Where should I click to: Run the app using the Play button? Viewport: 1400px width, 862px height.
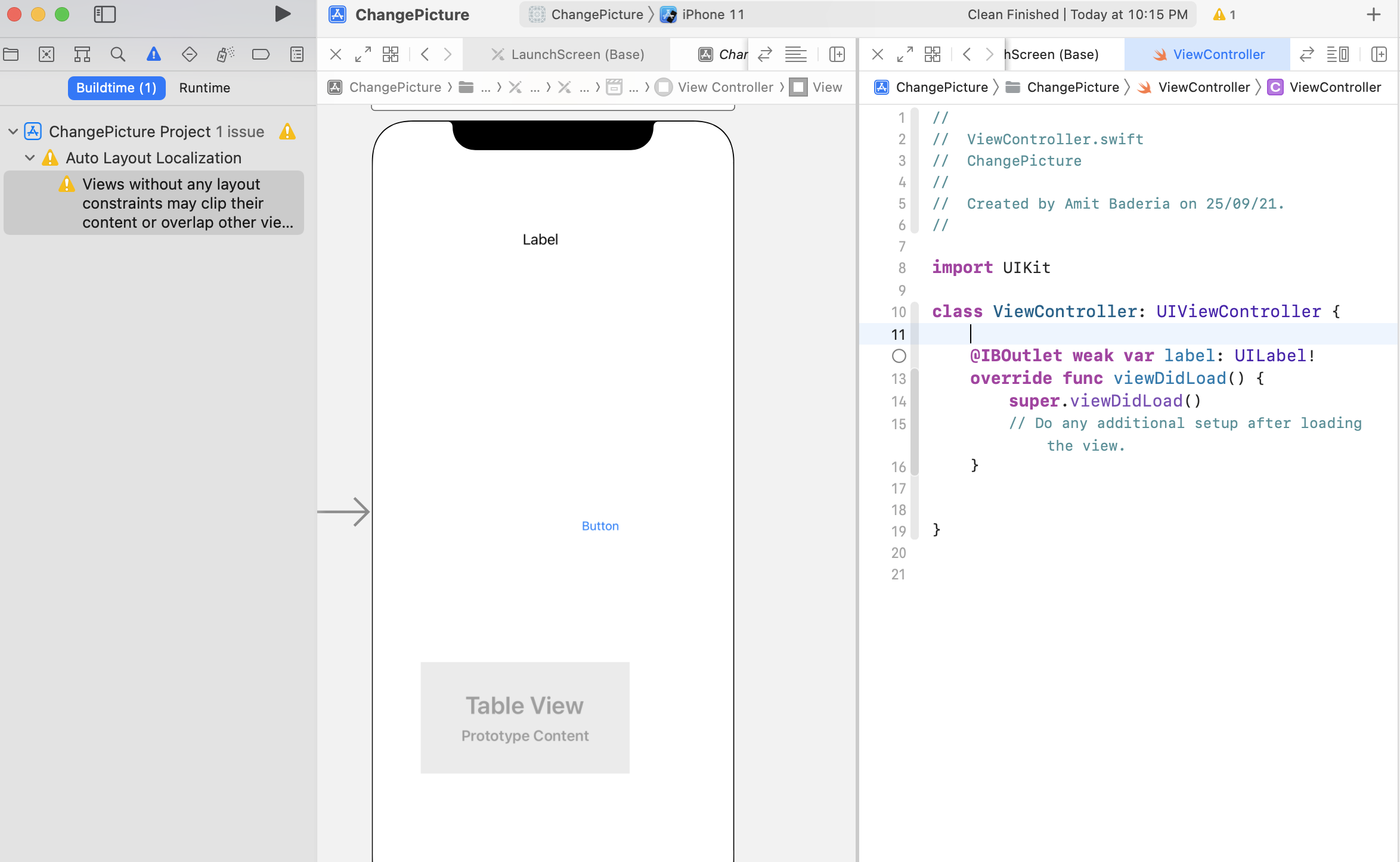[283, 14]
